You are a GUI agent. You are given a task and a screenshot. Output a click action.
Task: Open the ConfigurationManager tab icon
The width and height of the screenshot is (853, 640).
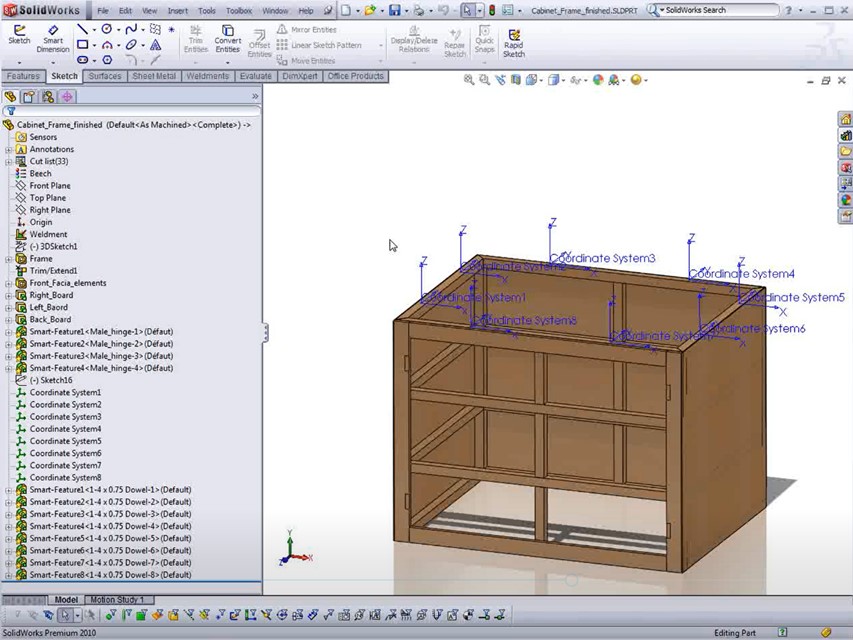(x=47, y=97)
